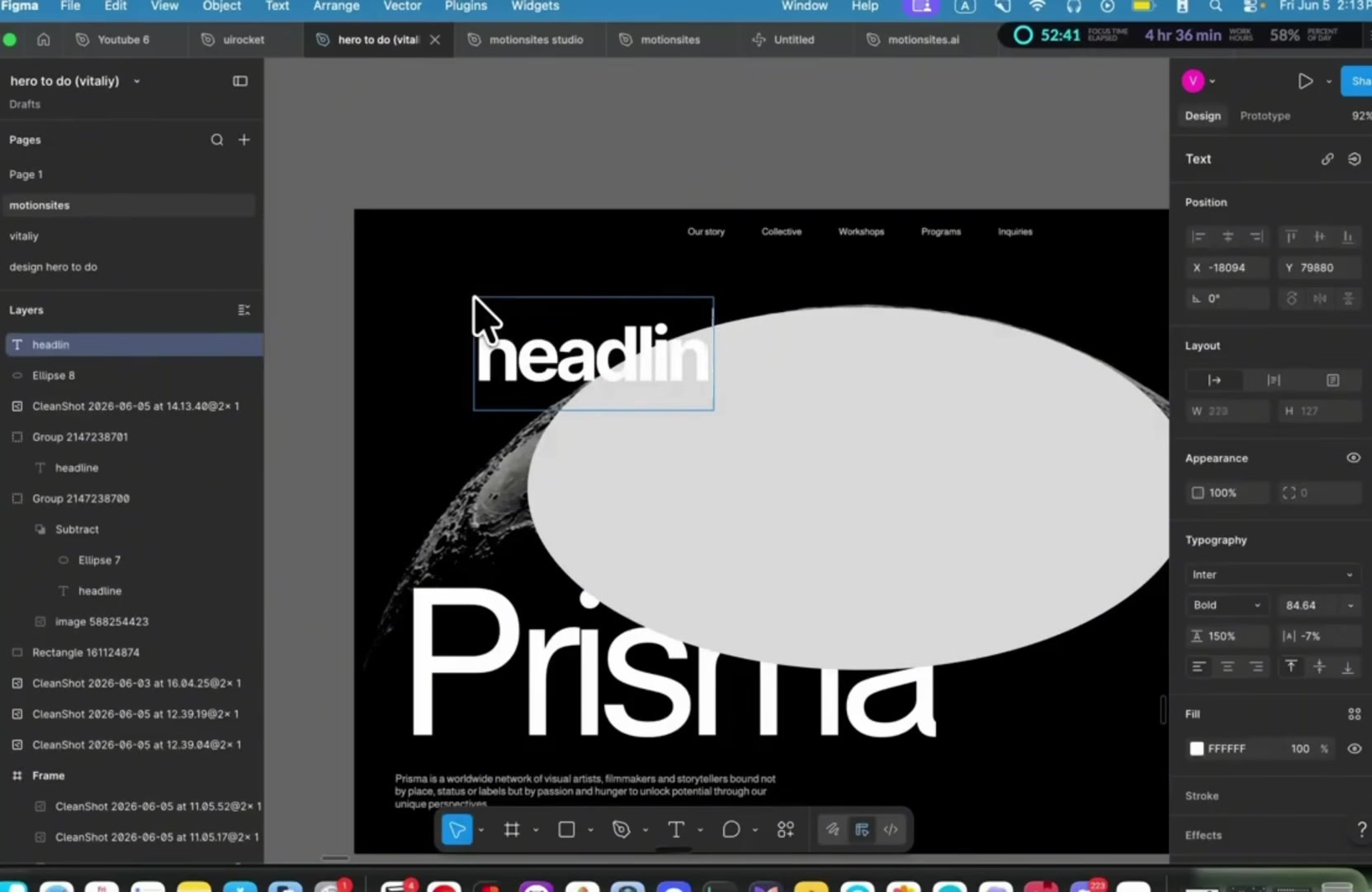This screenshot has height=892, width=1372.
Task: Present prototype with play button
Action: tap(1304, 81)
